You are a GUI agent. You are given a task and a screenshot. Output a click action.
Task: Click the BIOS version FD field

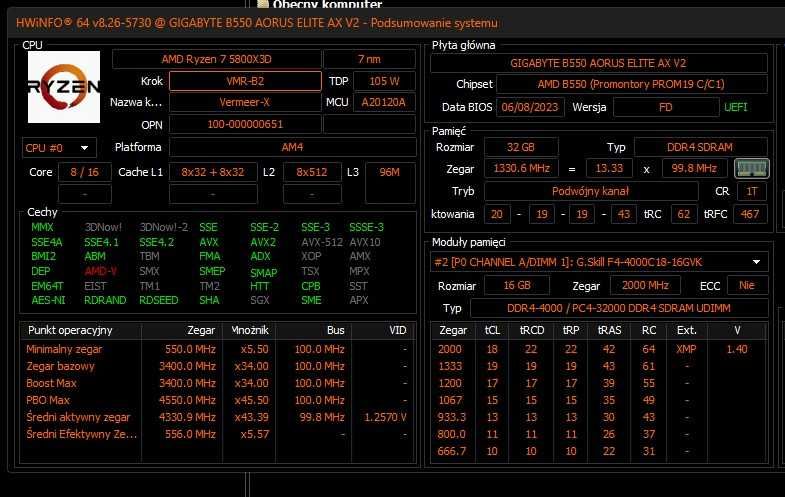pos(666,107)
